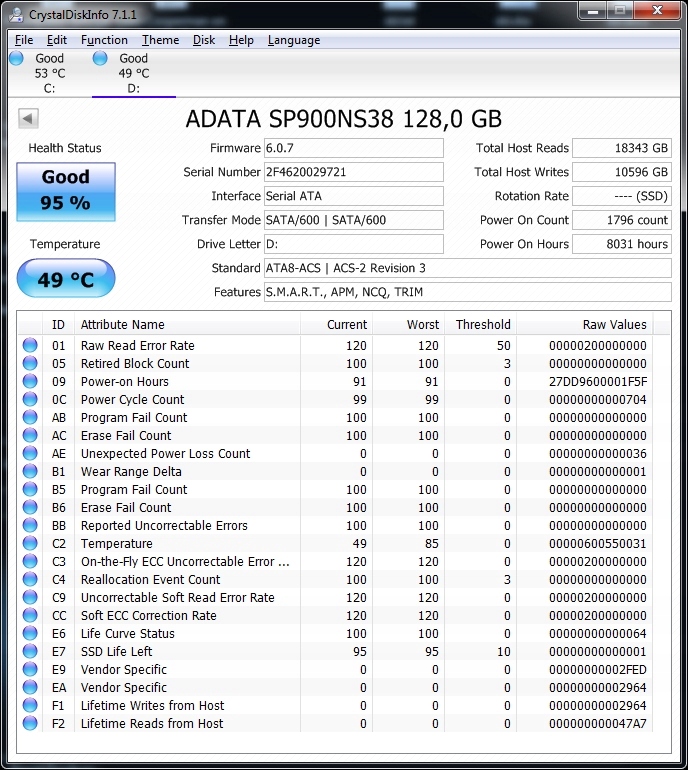
Task: Click status orb of B6 Erase Fail Count
Action: (x=30, y=507)
